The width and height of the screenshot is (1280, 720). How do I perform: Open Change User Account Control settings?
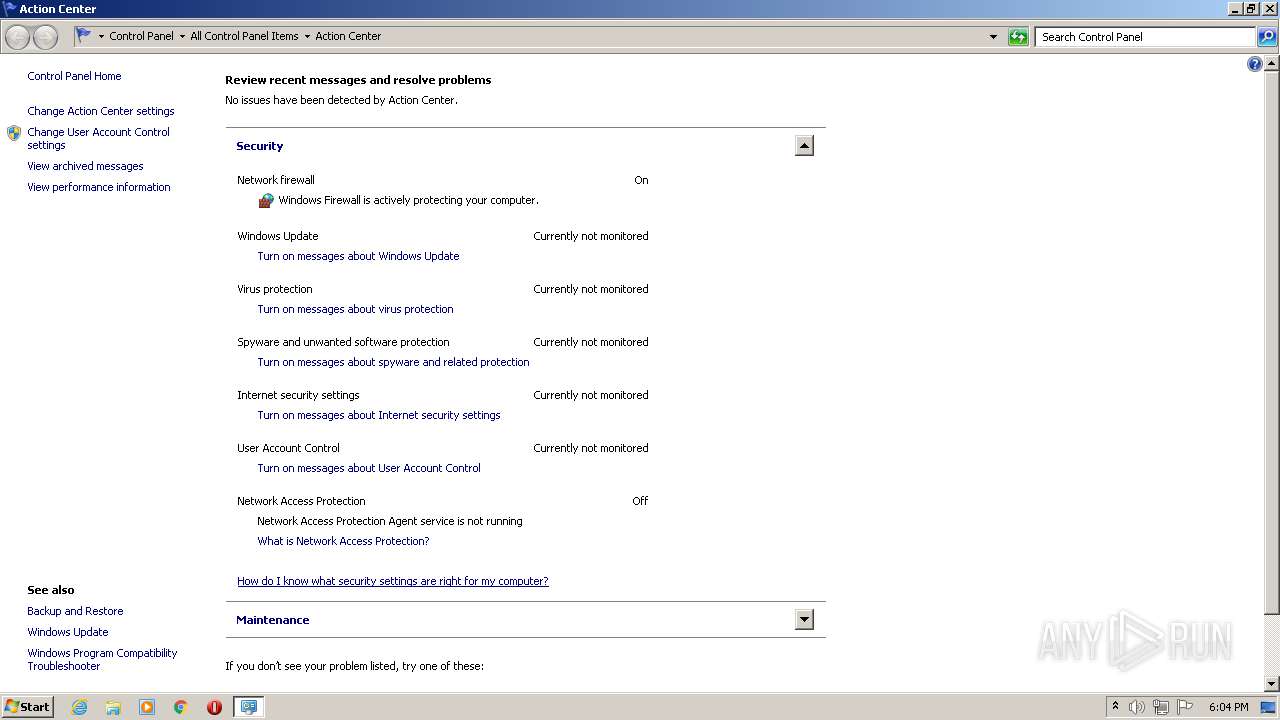(98, 138)
